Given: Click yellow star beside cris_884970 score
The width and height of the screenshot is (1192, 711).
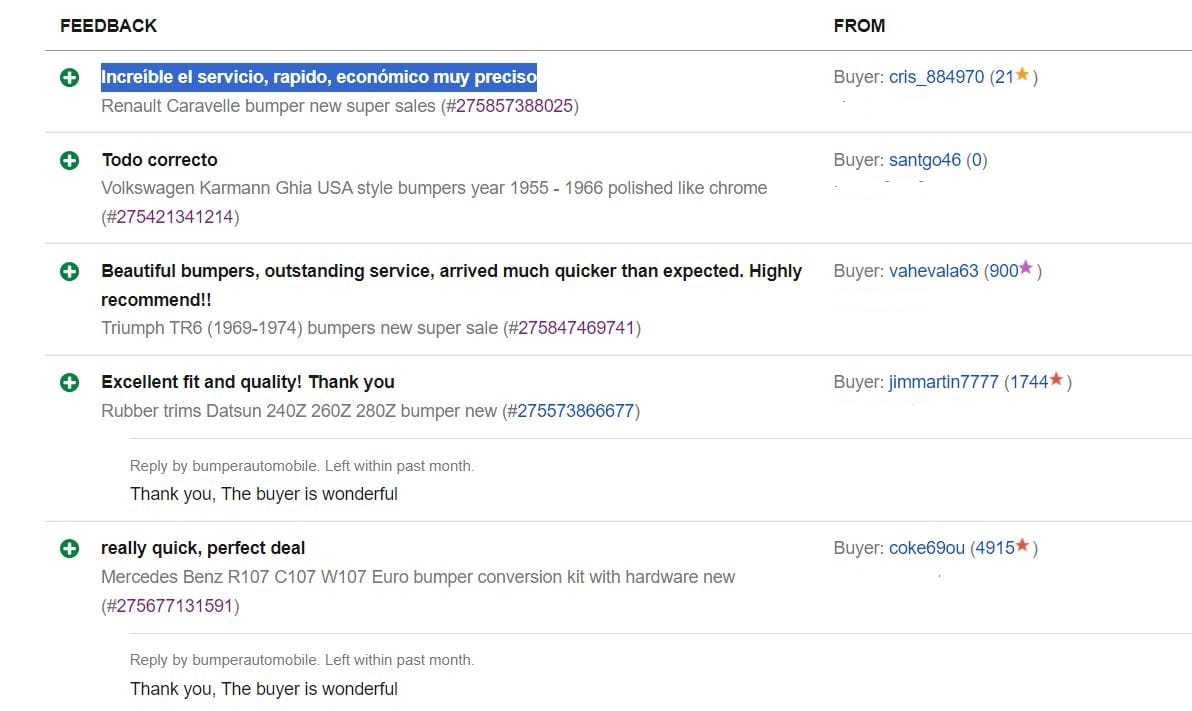Looking at the screenshot, I should coord(1022,75).
